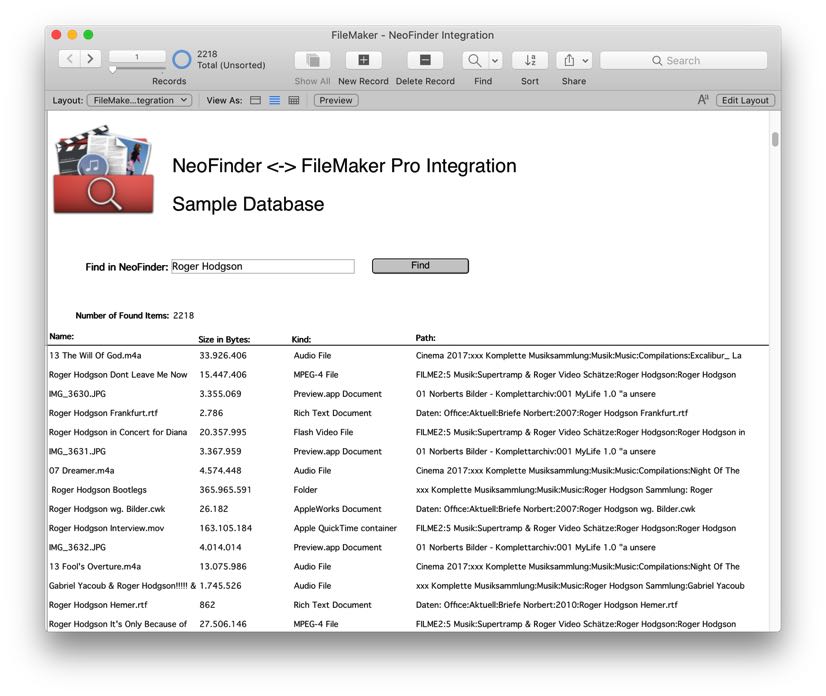
Task: Click the path ending 'Sammlung:Gabriel Yacoub'
Action: coord(580,586)
